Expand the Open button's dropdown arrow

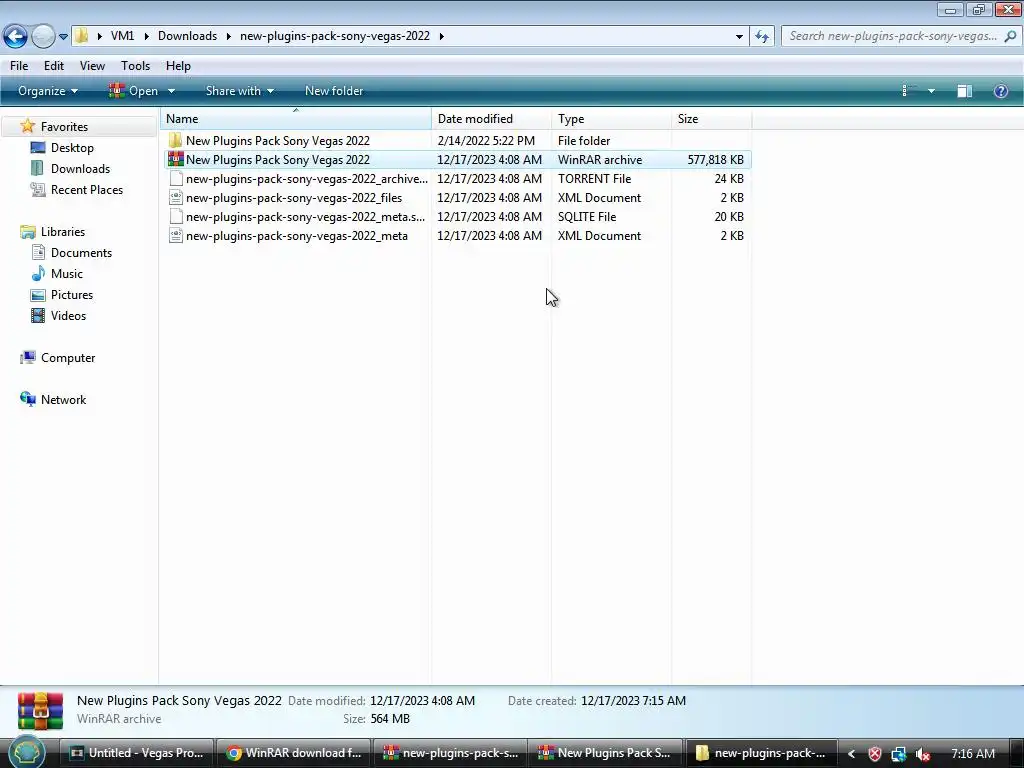pyautogui.click(x=171, y=91)
